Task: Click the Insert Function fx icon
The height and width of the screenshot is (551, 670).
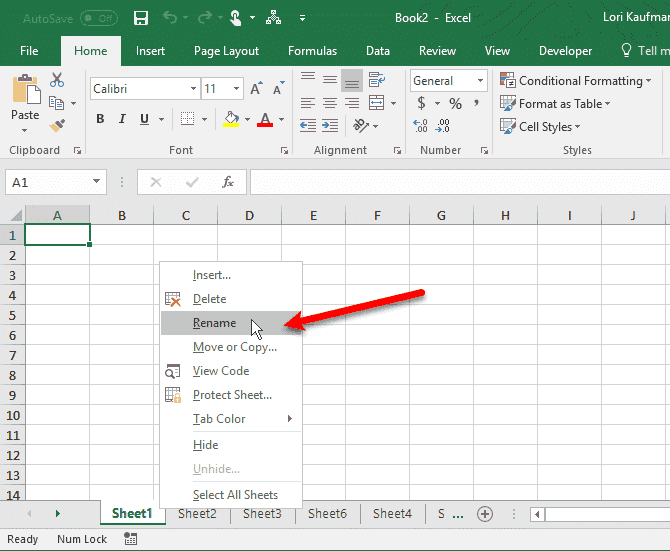Action: click(x=228, y=182)
